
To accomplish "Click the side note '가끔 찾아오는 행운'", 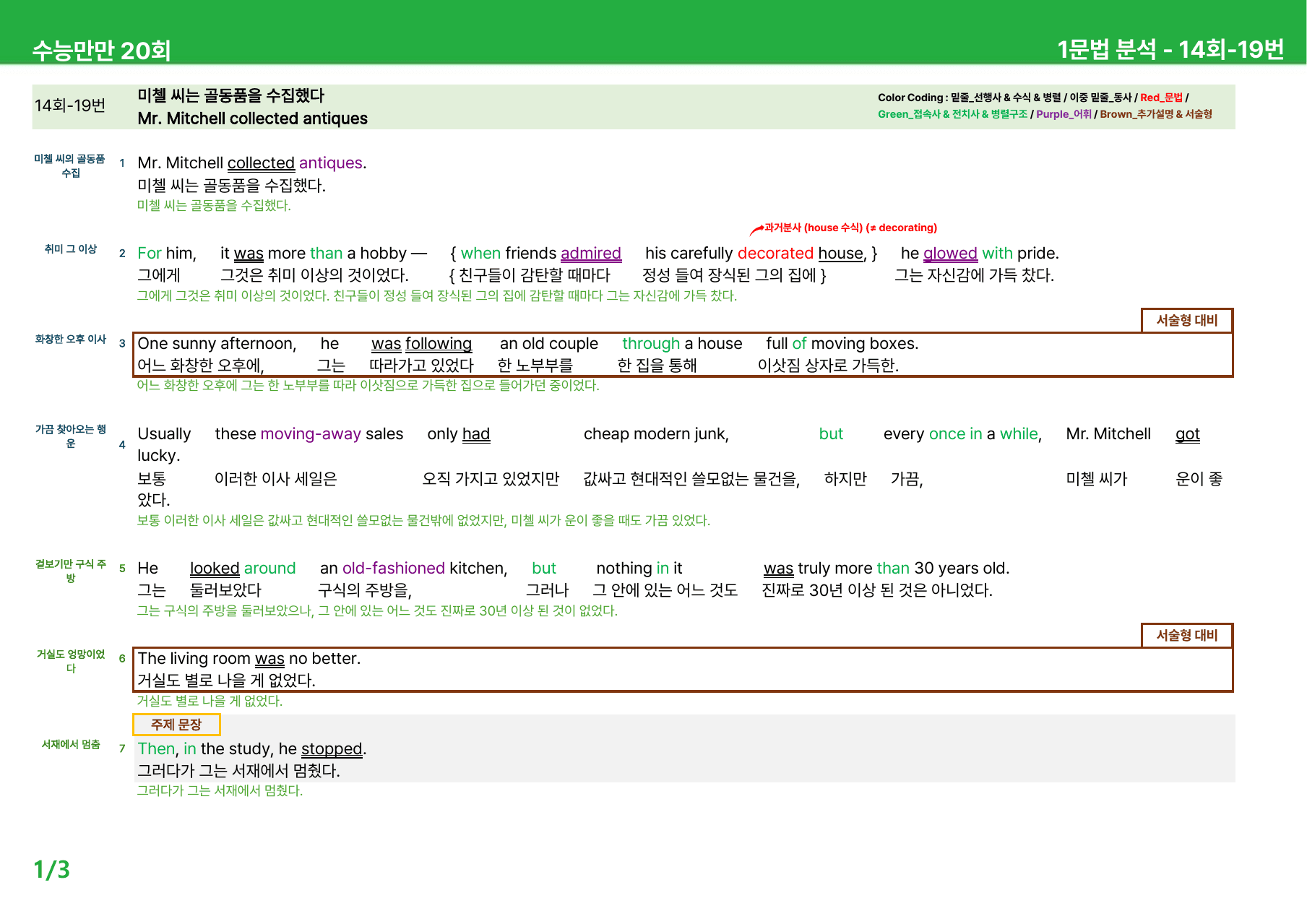I will 70,436.
